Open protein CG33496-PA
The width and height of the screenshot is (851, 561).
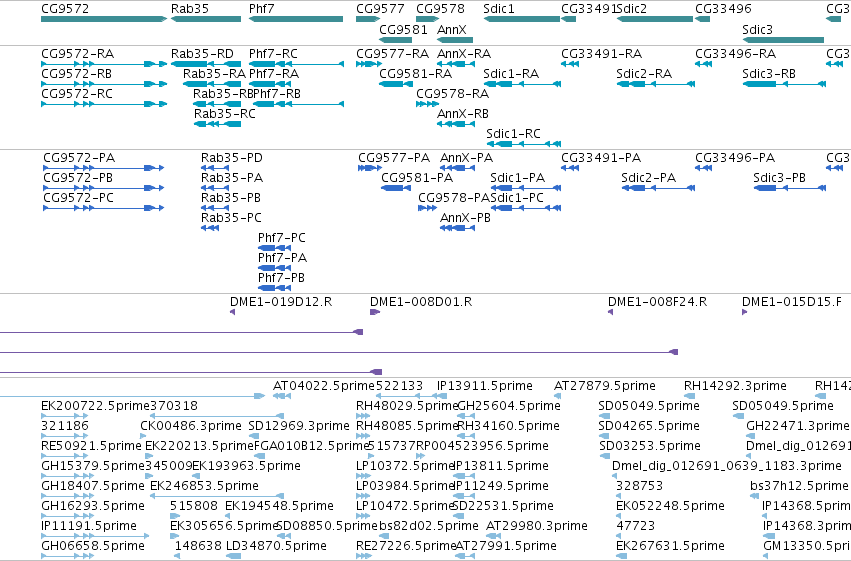tap(735, 158)
